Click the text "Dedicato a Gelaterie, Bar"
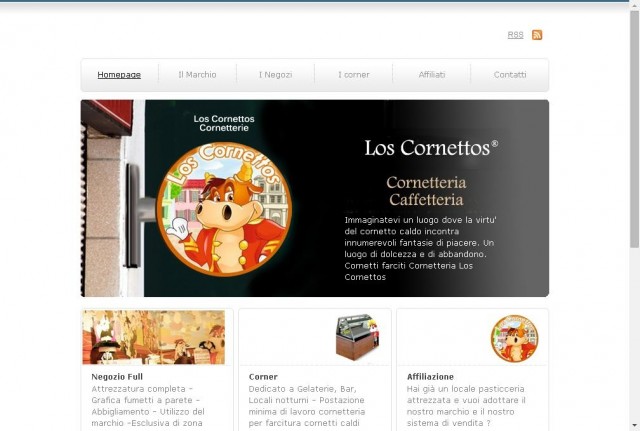 pos(302,389)
